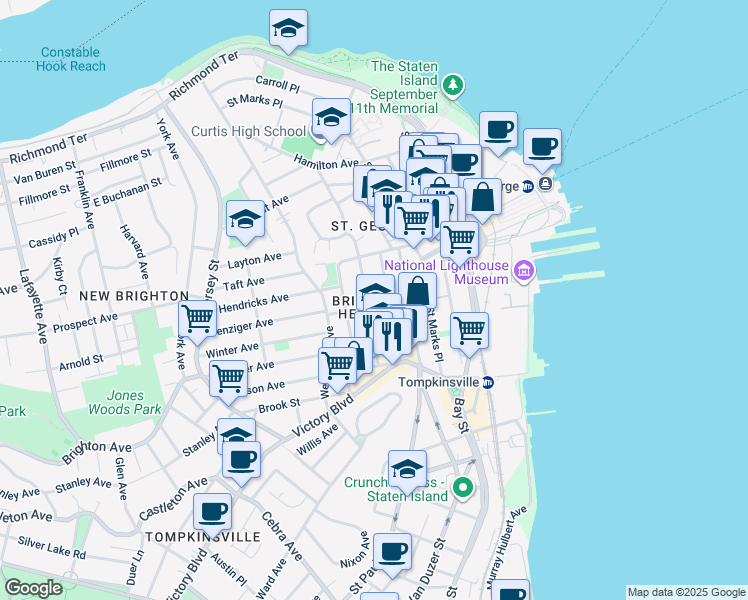Screen dimensions: 748x600
Task: Select the school marker beside Curtis High School
Action: coord(331,118)
